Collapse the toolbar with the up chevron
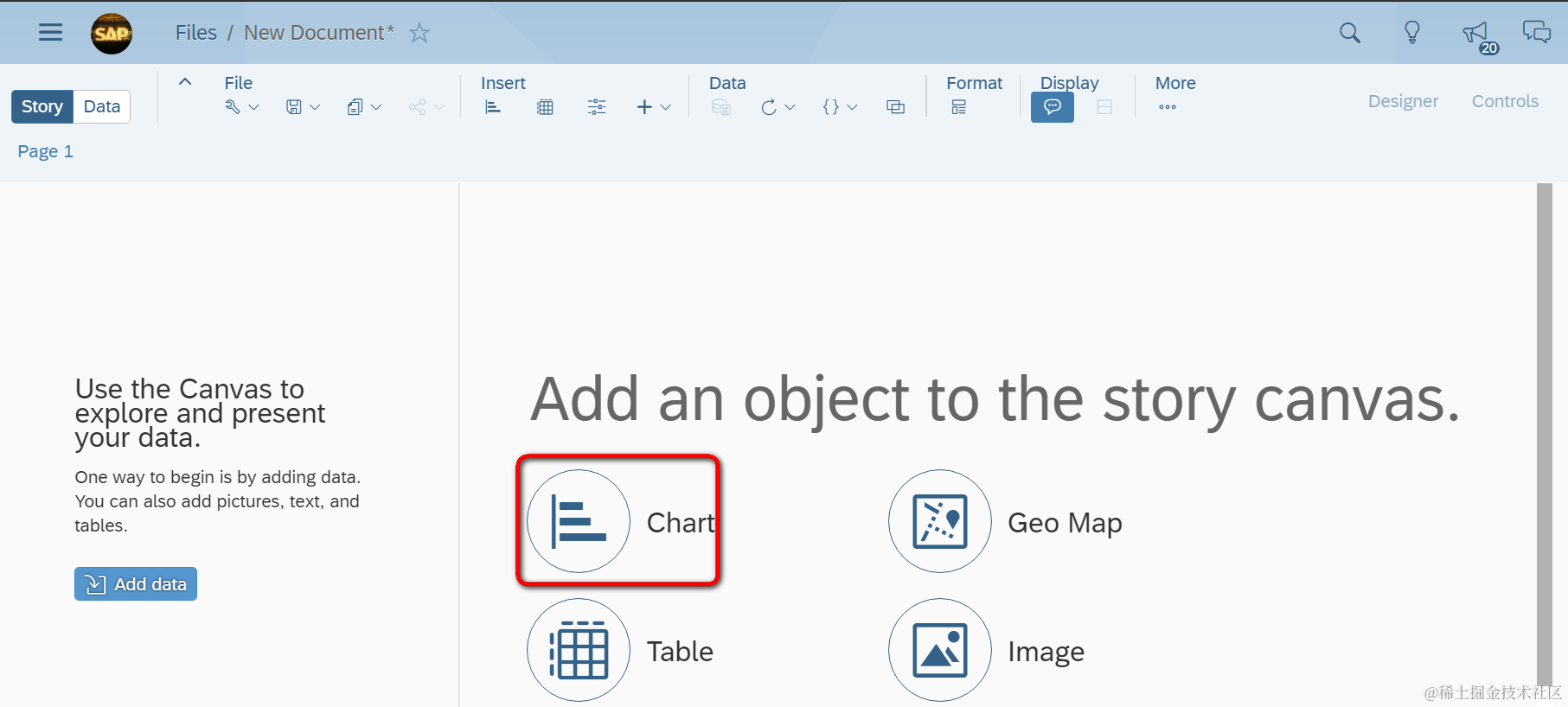 click(185, 82)
